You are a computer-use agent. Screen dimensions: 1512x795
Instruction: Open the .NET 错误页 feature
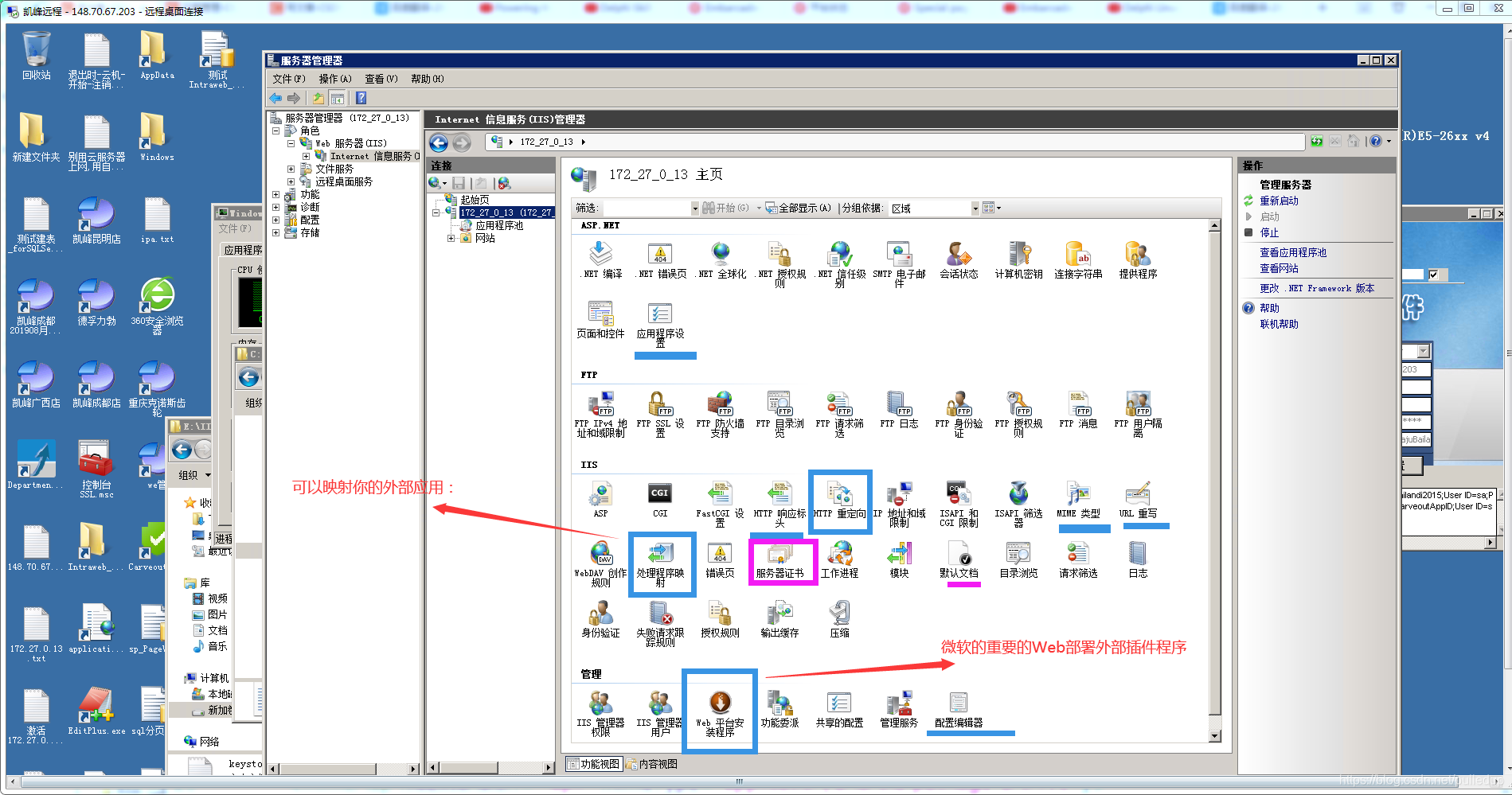tap(661, 259)
